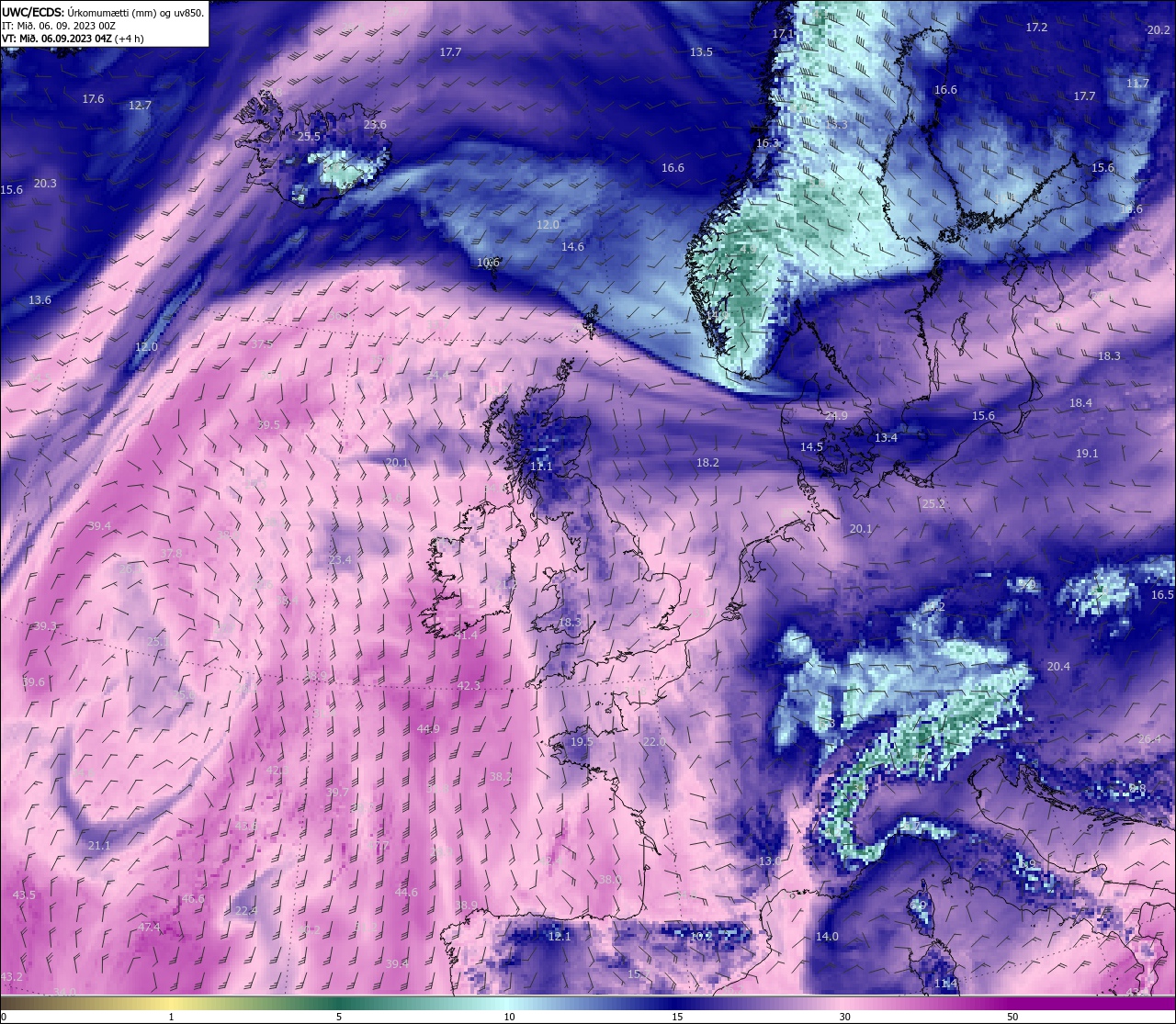Click the 39.6 value label

coord(33,682)
